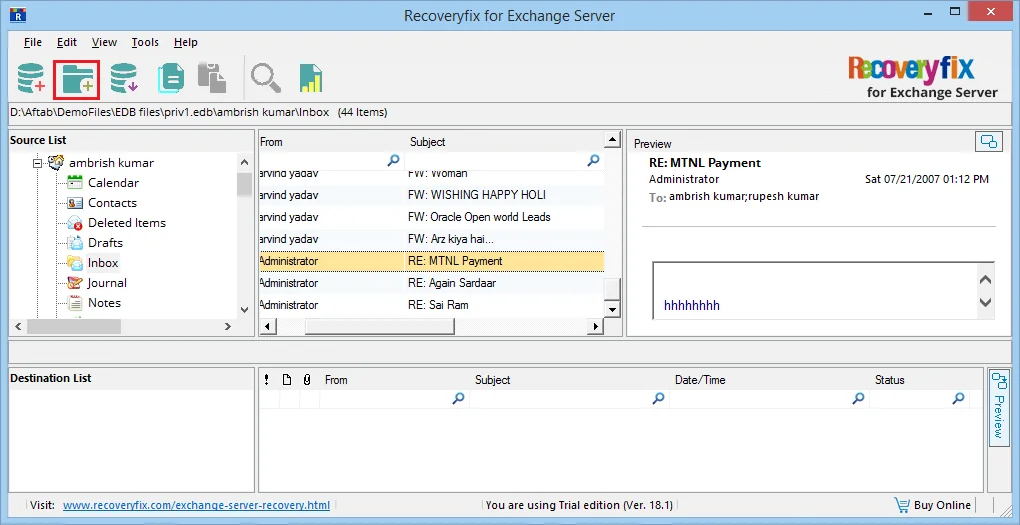Open the View menu
This screenshot has height=525, width=1020.
tap(104, 42)
